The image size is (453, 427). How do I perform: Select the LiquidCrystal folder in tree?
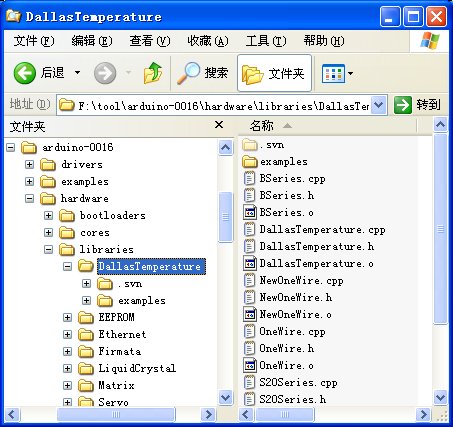click(x=137, y=368)
